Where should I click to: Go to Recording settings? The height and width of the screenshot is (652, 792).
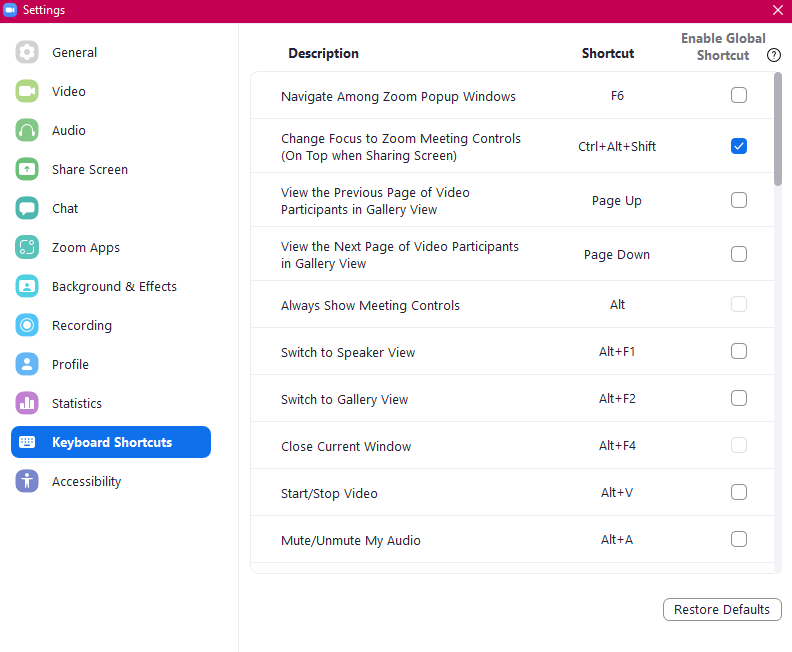pyautogui.click(x=111, y=325)
